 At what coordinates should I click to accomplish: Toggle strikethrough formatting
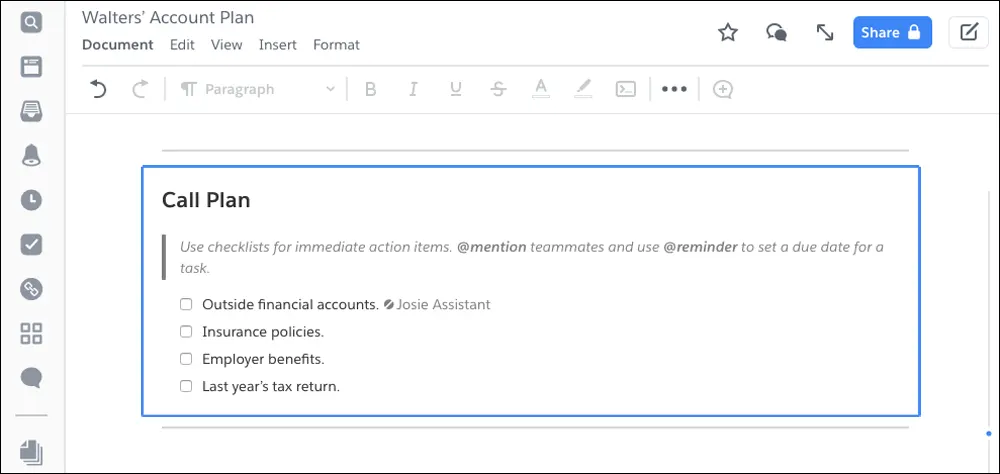pos(498,89)
